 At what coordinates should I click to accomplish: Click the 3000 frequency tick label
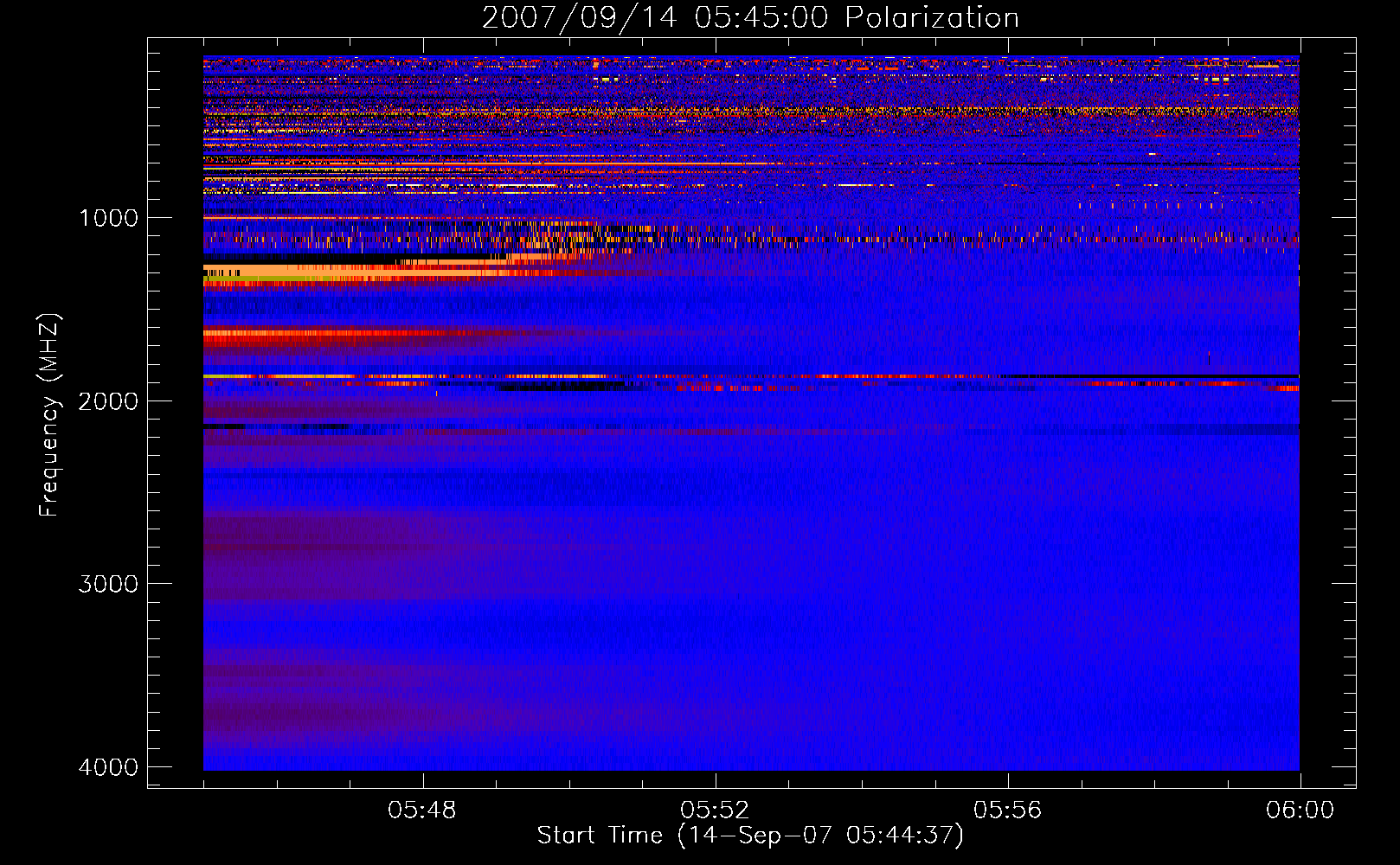(x=108, y=584)
